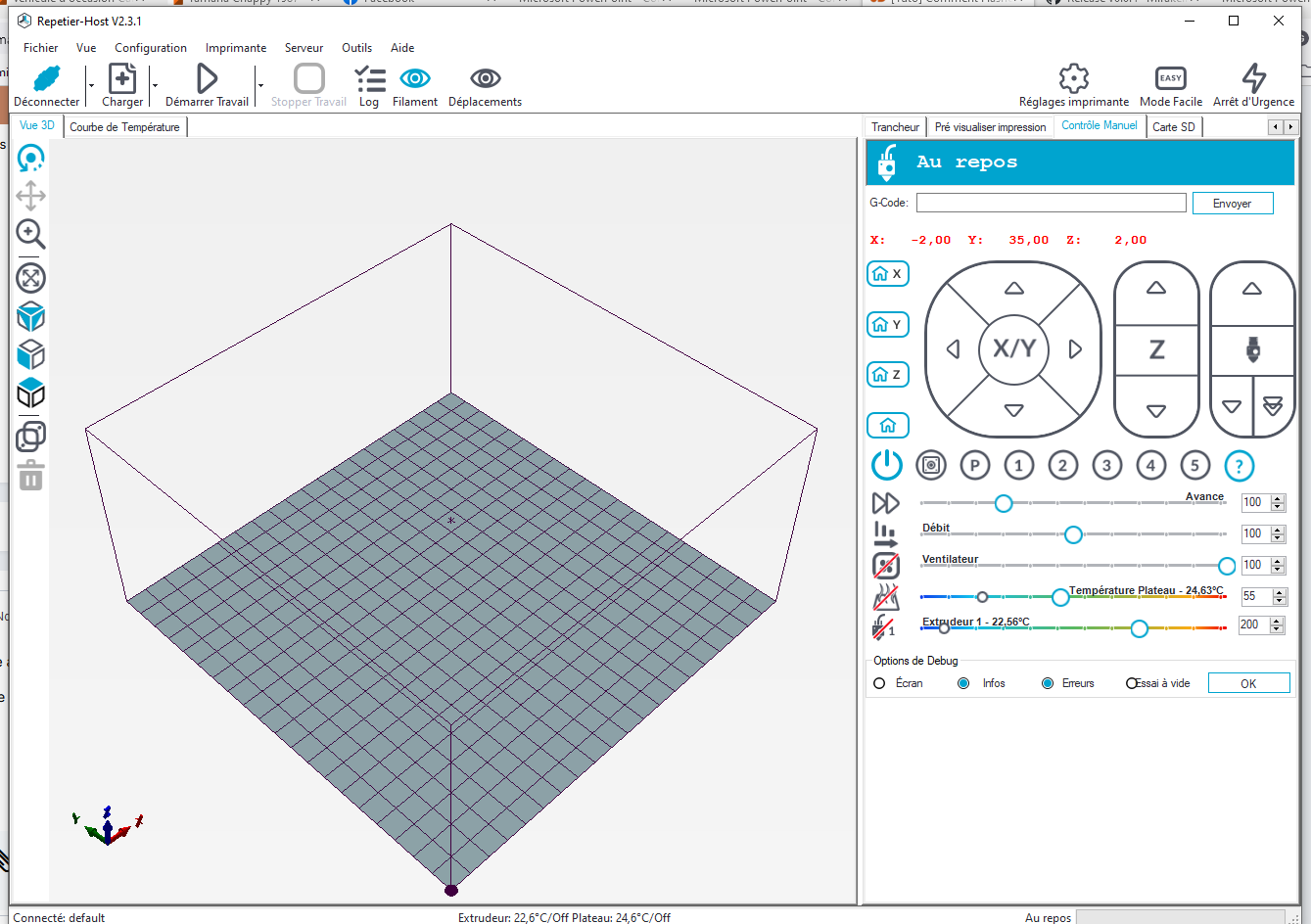The width and height of the screenshot is (1311, 924).
Task: Switch to Mode Facile
Action: click(x=1171, y=78)
